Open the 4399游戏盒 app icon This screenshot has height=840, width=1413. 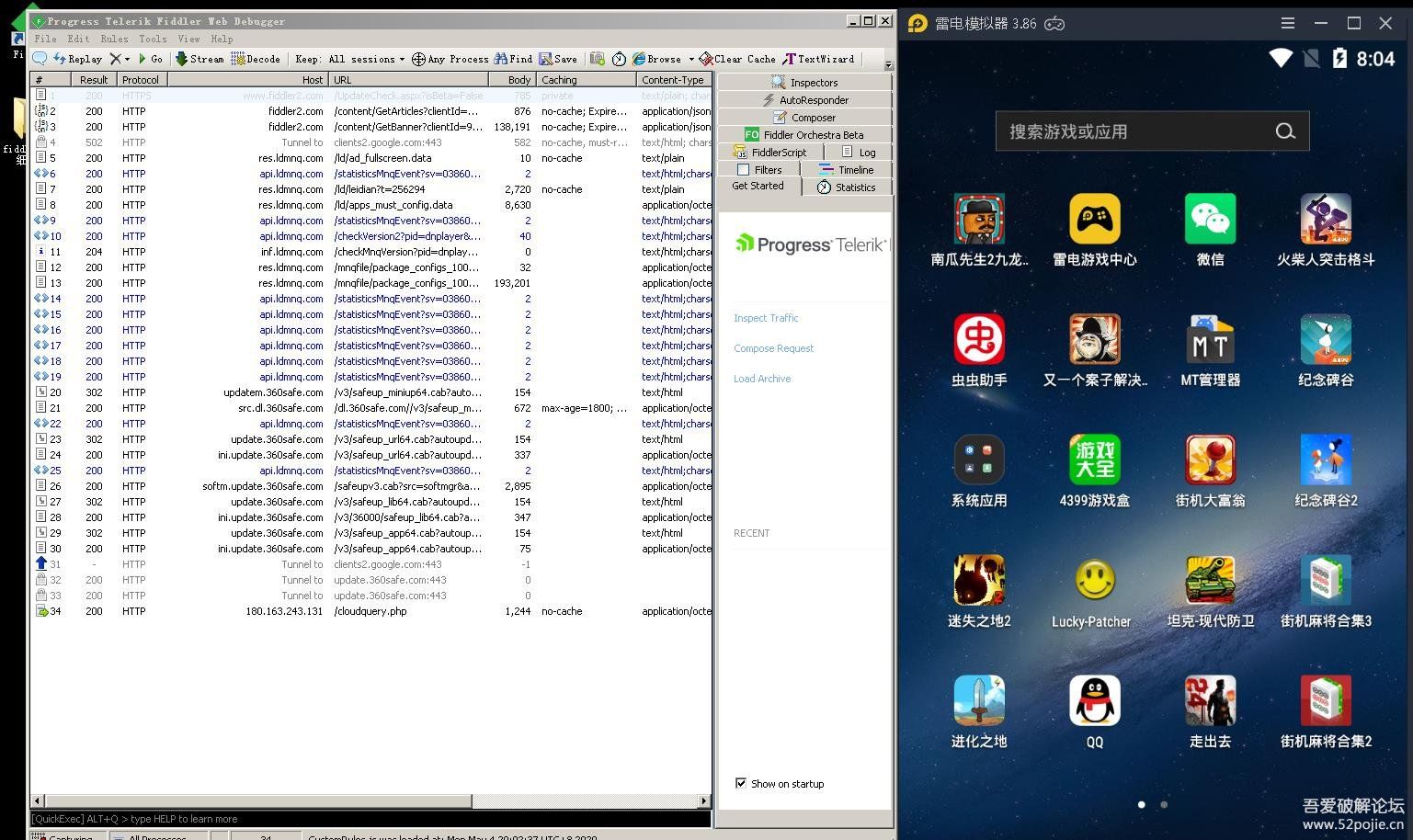[x=1094, y=460]
